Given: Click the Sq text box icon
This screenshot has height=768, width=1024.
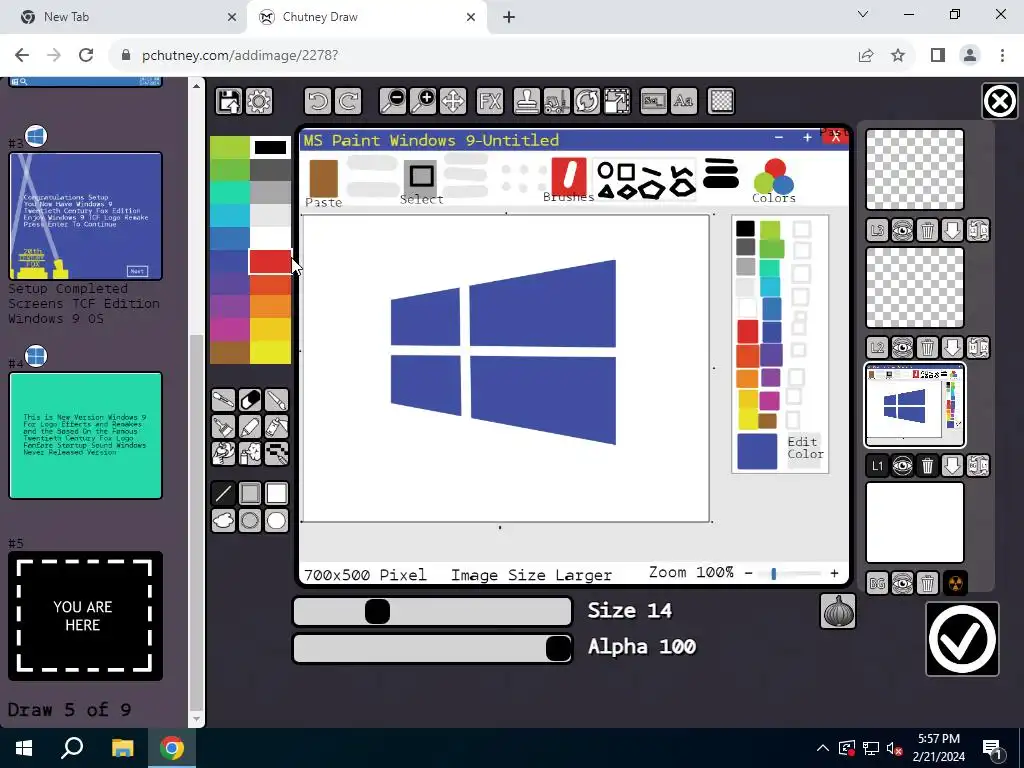Looking at the screenshot, I should pos(654,101).
